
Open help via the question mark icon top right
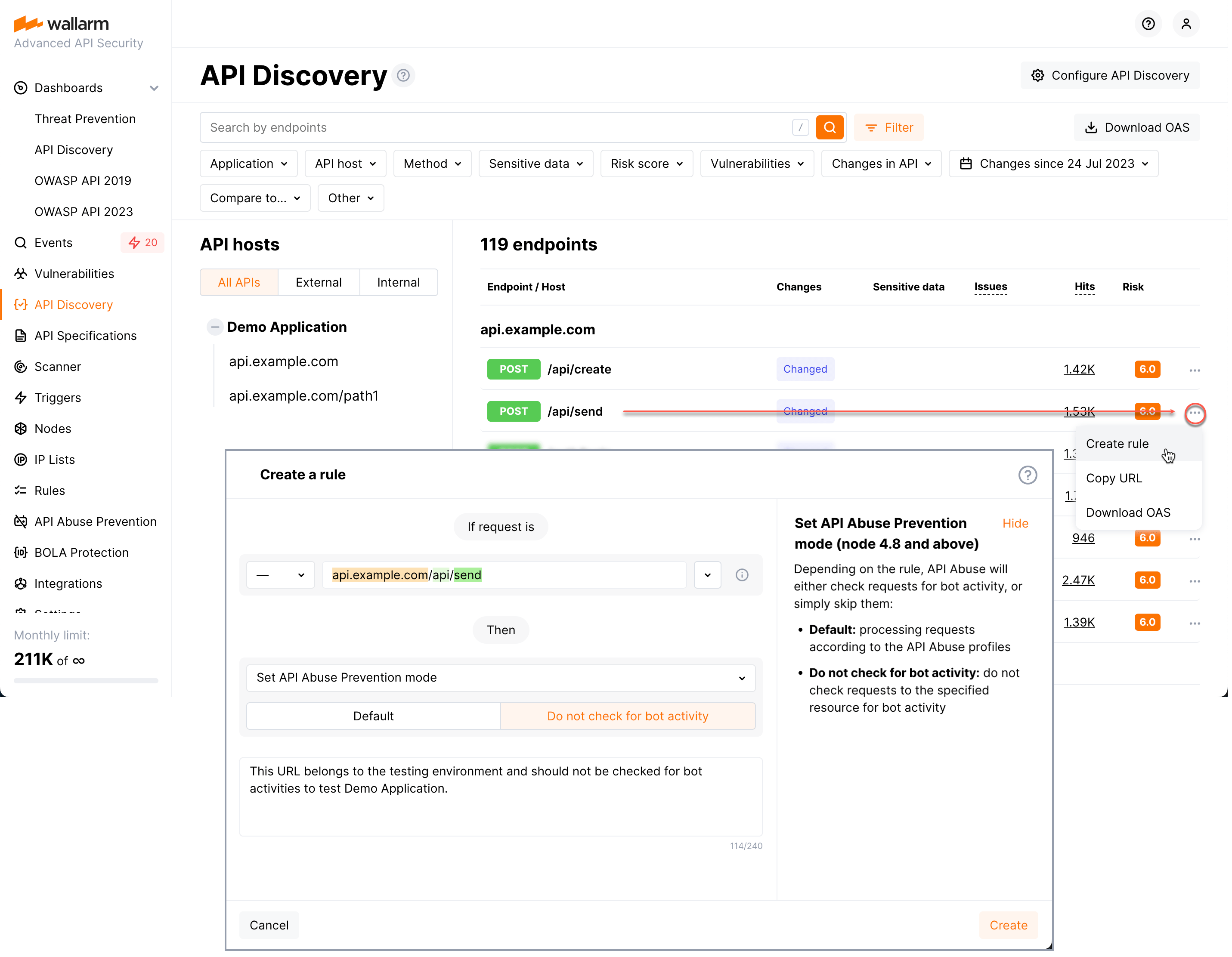[x=1148, y=24]
